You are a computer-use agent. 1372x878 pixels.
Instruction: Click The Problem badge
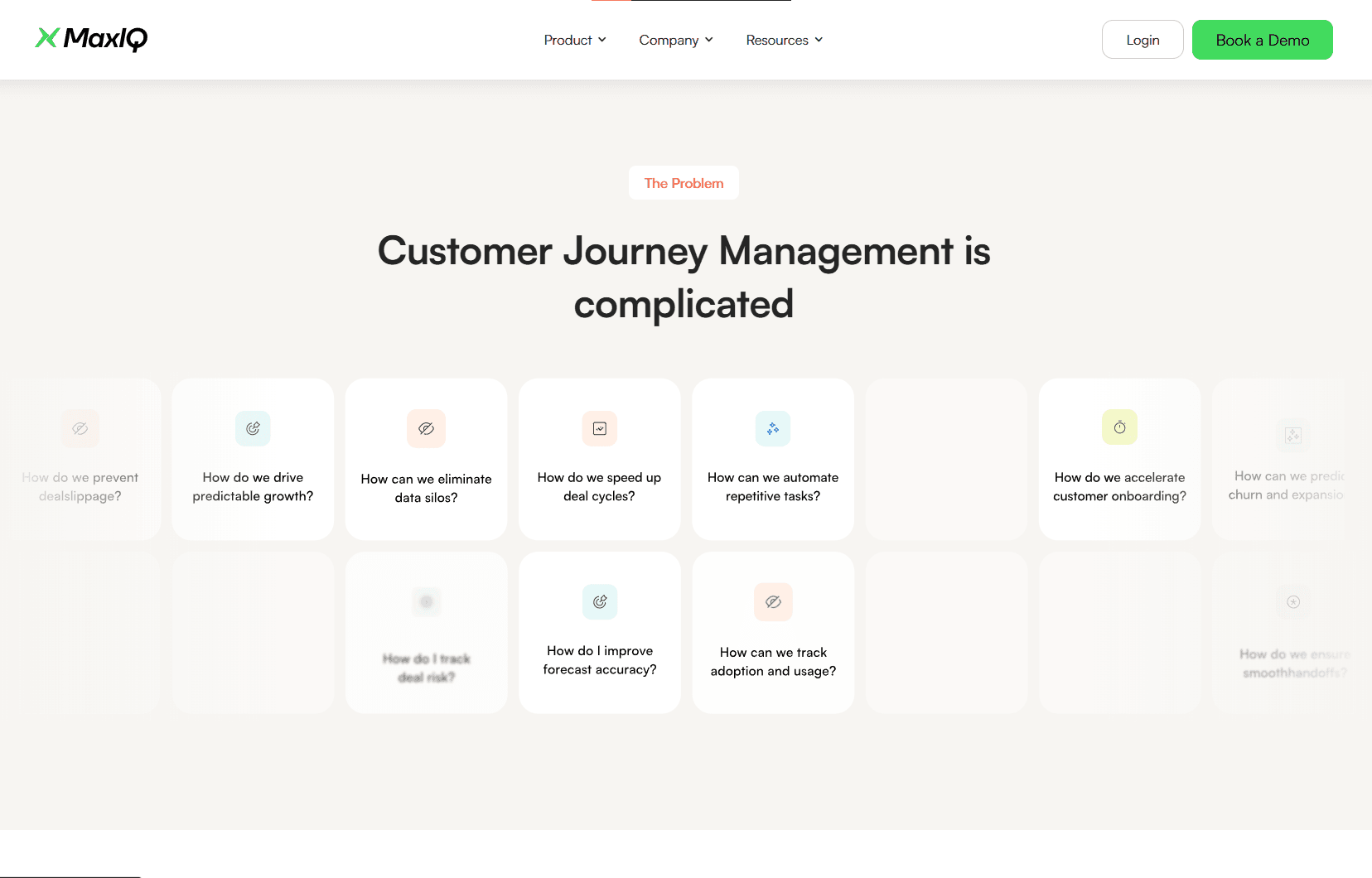click(x=684, y=183)
